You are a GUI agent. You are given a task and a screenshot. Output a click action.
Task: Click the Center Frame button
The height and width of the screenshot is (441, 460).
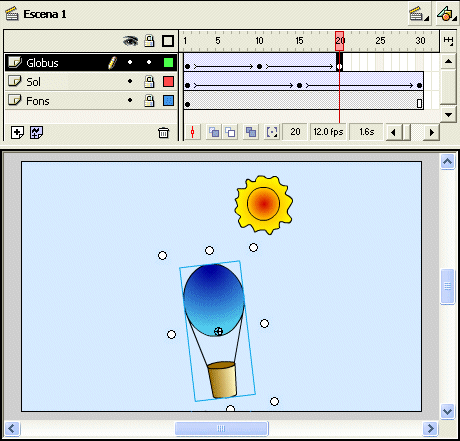tap(192, 132)
